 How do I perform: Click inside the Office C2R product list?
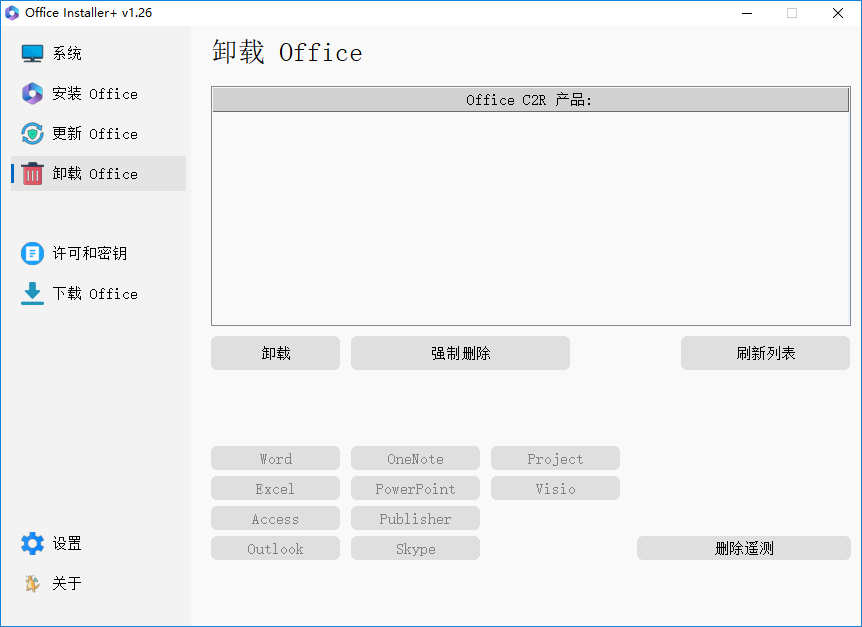tap(530, 210)
